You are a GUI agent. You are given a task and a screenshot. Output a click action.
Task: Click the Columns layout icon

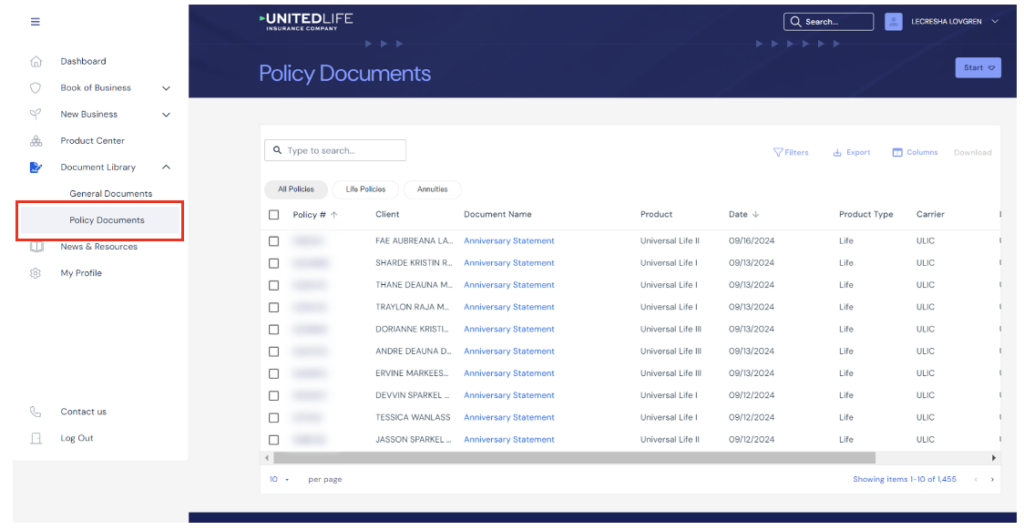pyautogui.click(x=897, y=153)
